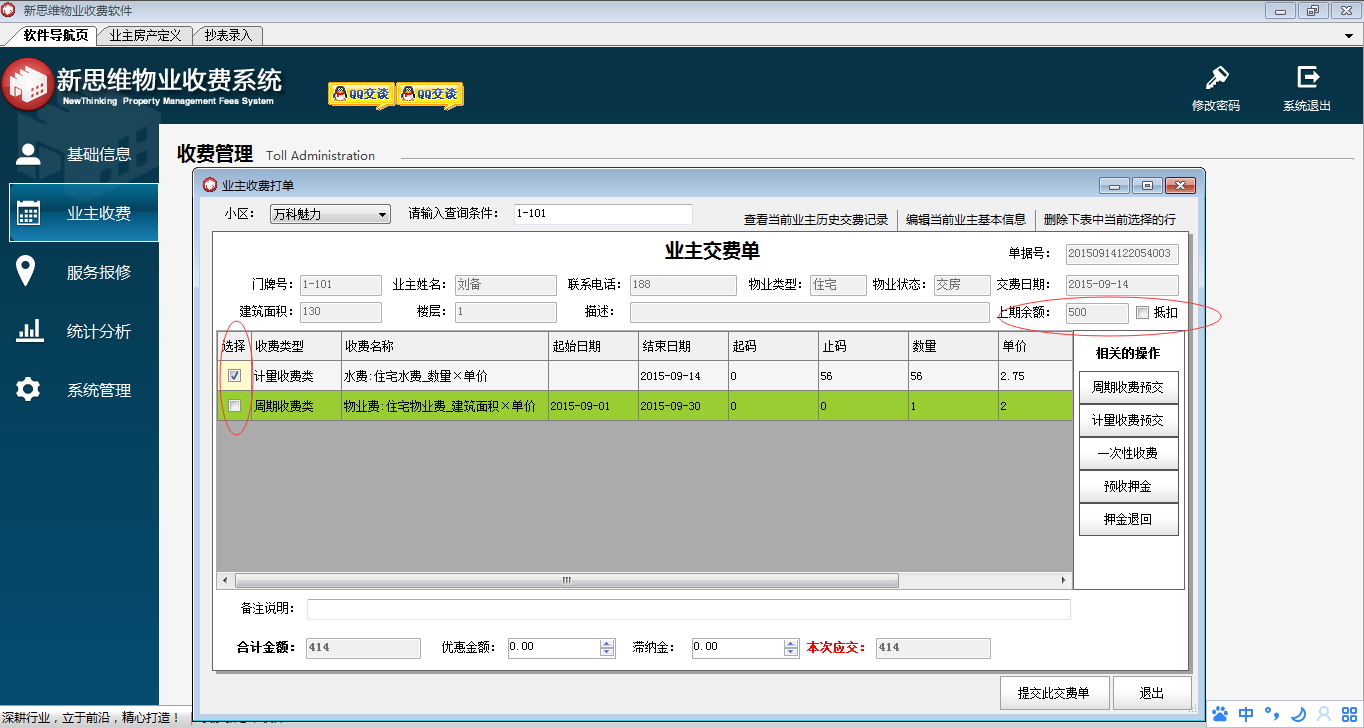Focus the 请输入查询条件 search field
The height and width of the screenshot is (728, 1364).
603,214
